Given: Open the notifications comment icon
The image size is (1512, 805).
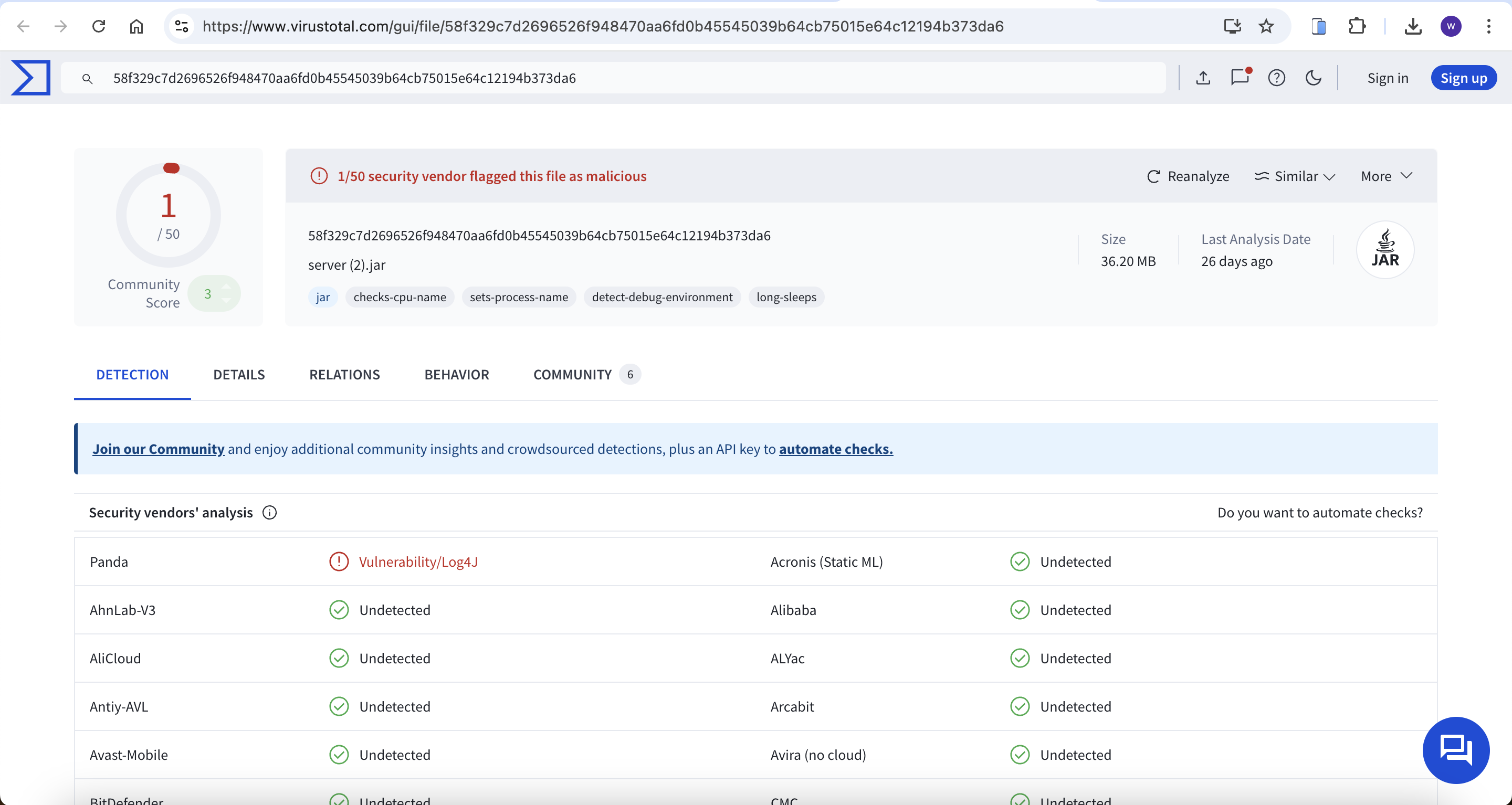Looking at the screenshot, I should pos(1240,78).
